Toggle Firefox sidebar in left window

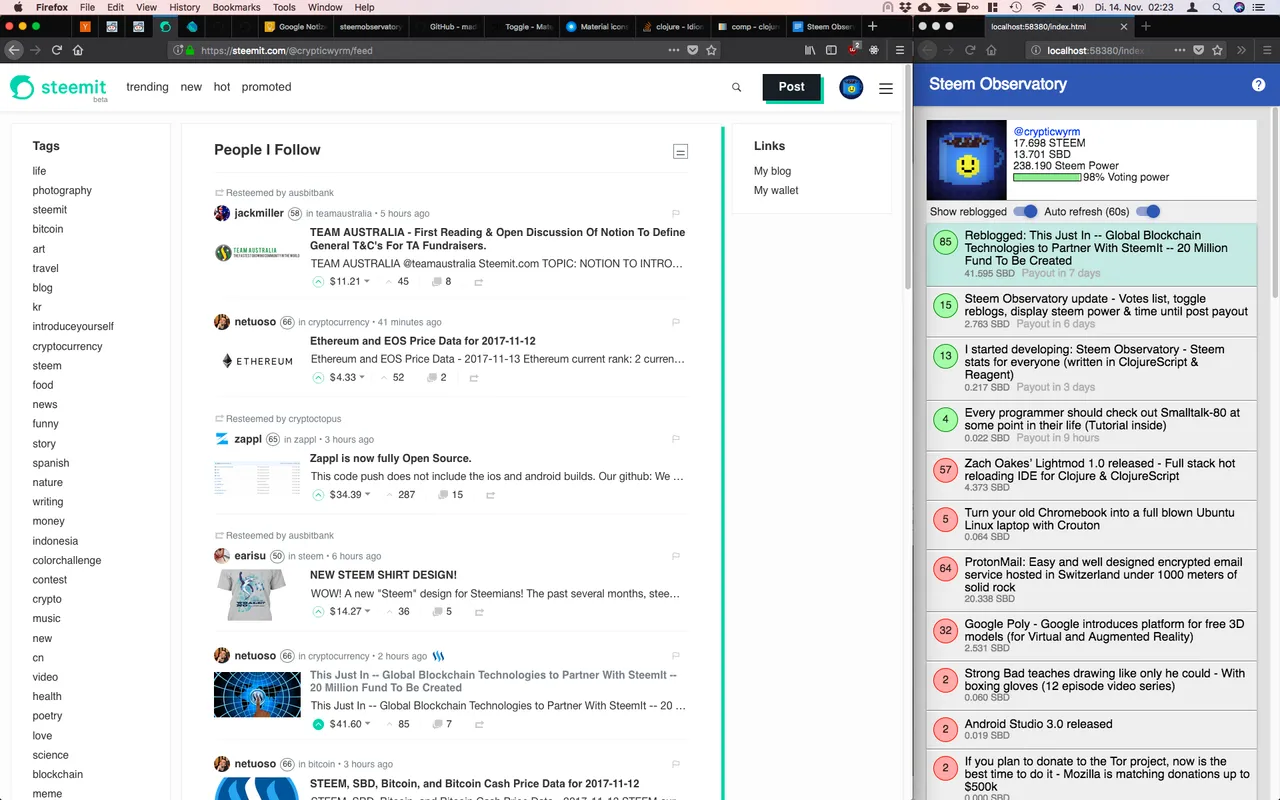pyautogui.click(x=831, y=50)
